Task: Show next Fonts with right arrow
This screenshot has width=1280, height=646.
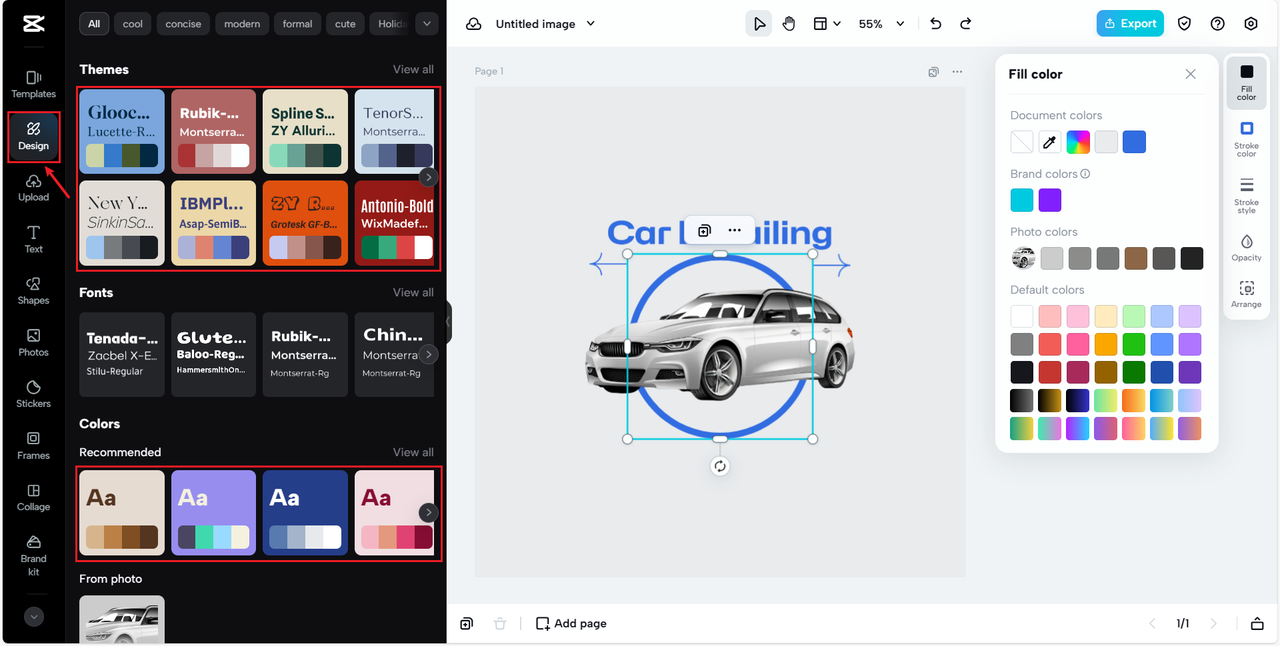Action: pyautogui.click(x=428, y=354)
